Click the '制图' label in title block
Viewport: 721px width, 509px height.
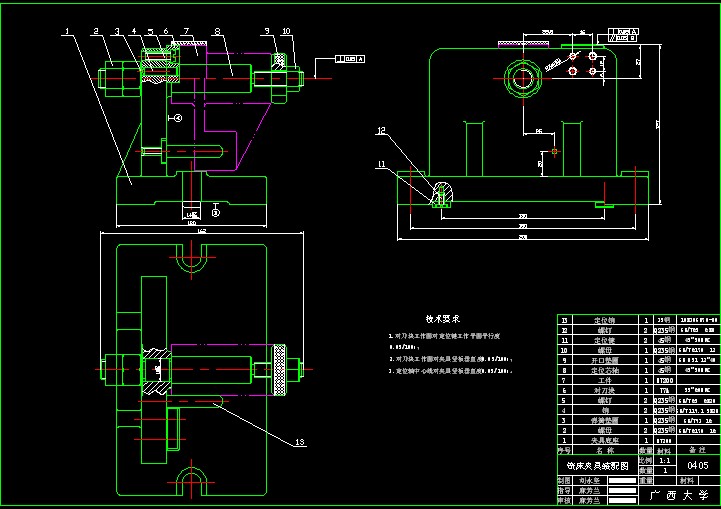[x=564, y=480]
